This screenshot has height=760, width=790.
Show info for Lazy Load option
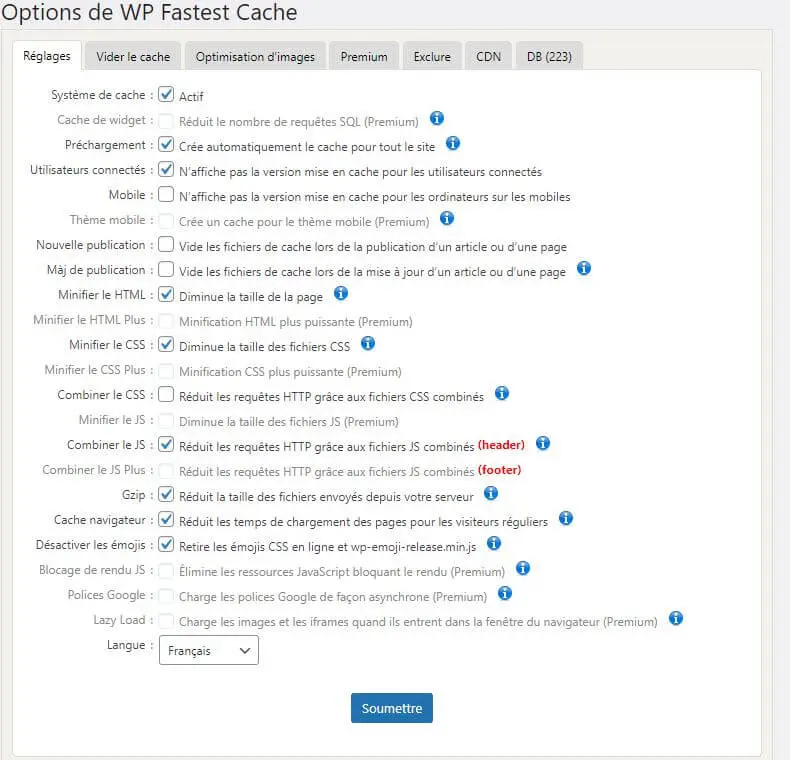(676, 618)
